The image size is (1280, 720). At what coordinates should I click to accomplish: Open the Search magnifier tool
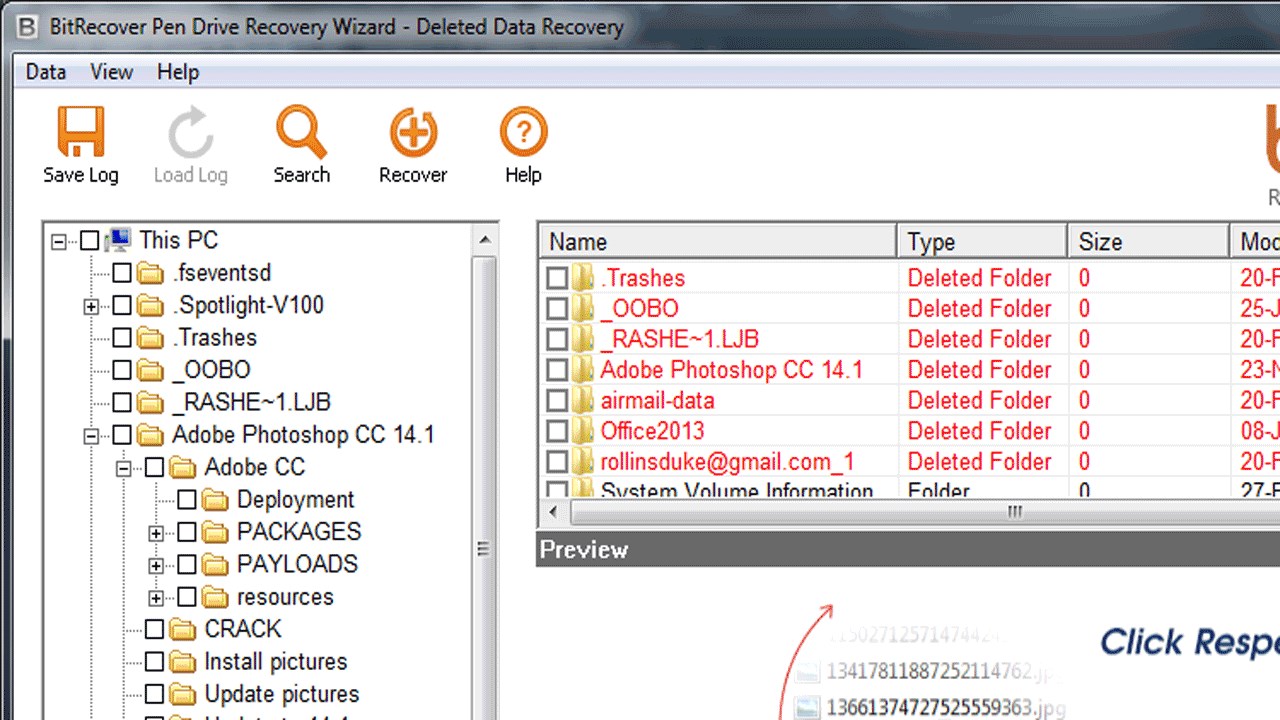pyautogui.click(x=301, y=132)
